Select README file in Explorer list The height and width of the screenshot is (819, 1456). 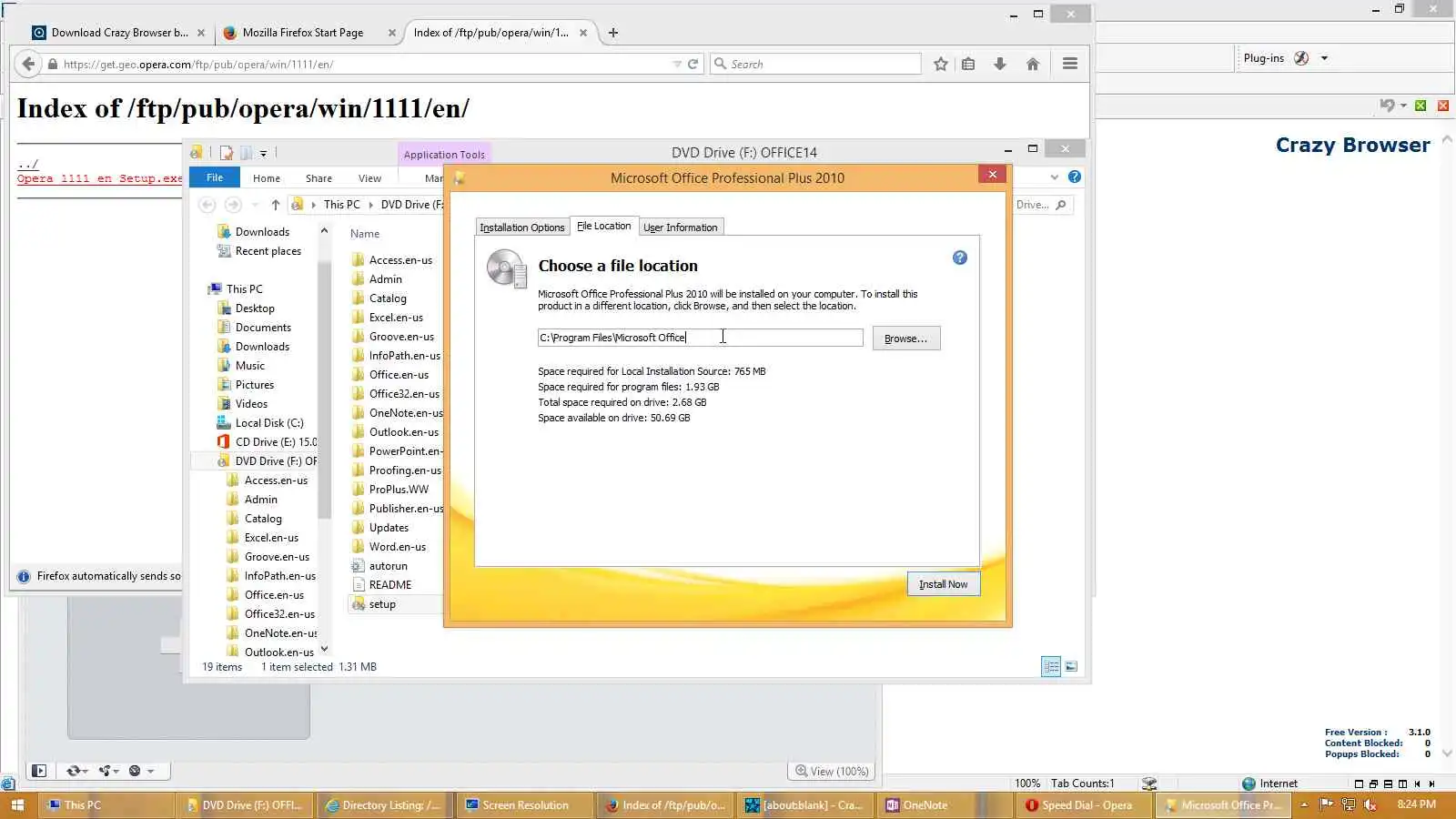coord(389,585)
